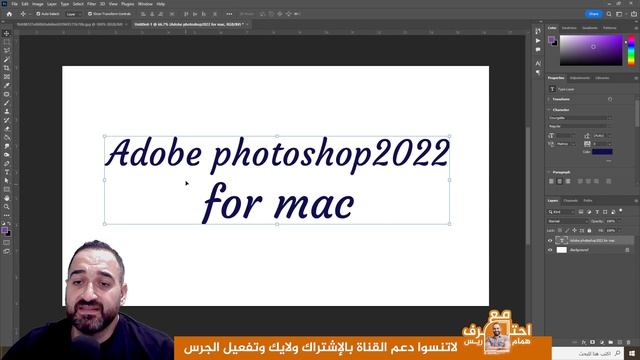Image resolution: width=640 pixels, height=360 pixels.
Task: Click the text Color swatch in Properties
Action: 602,152
